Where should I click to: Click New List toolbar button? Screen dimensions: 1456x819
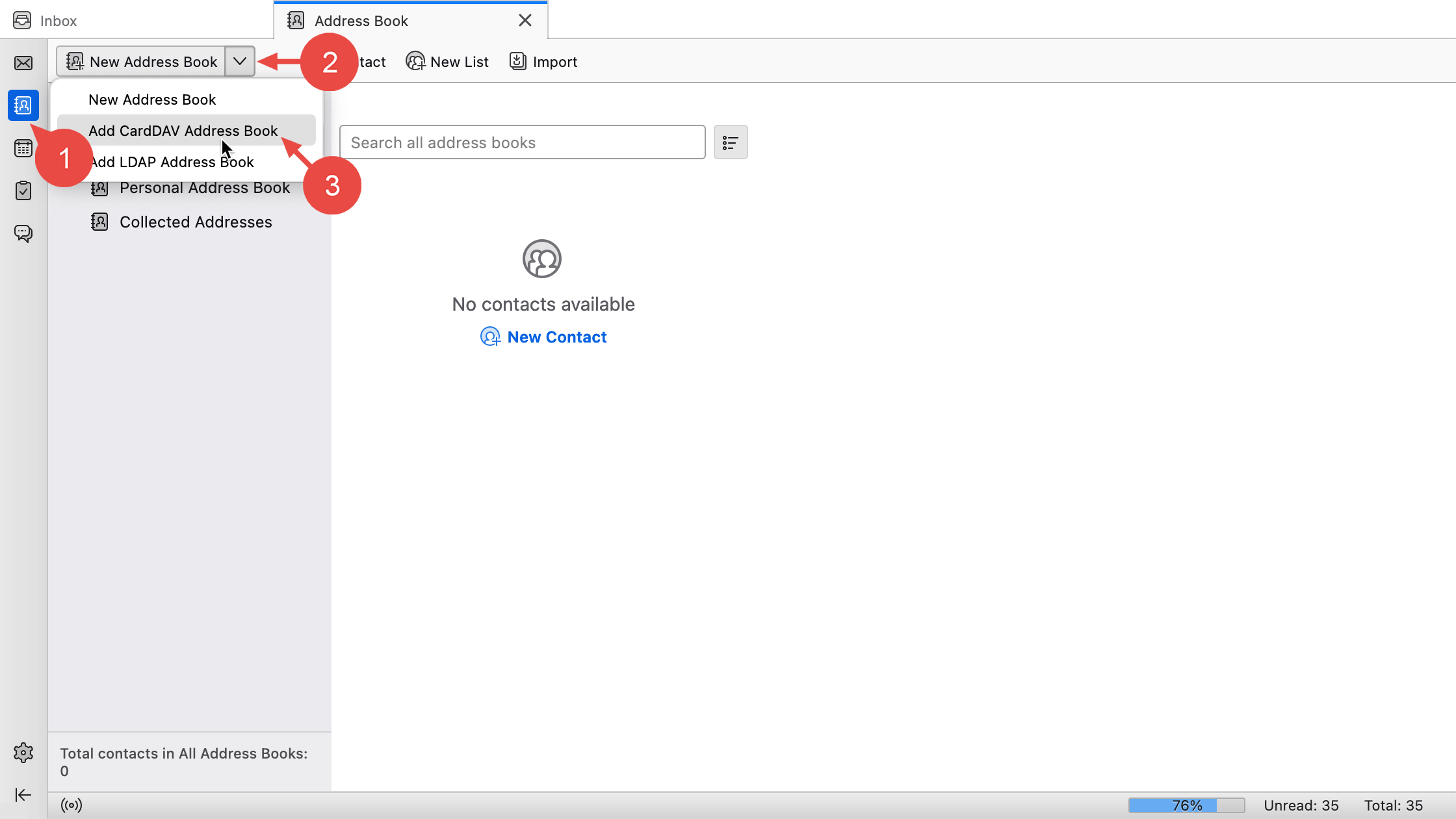(x=447, y=62)
